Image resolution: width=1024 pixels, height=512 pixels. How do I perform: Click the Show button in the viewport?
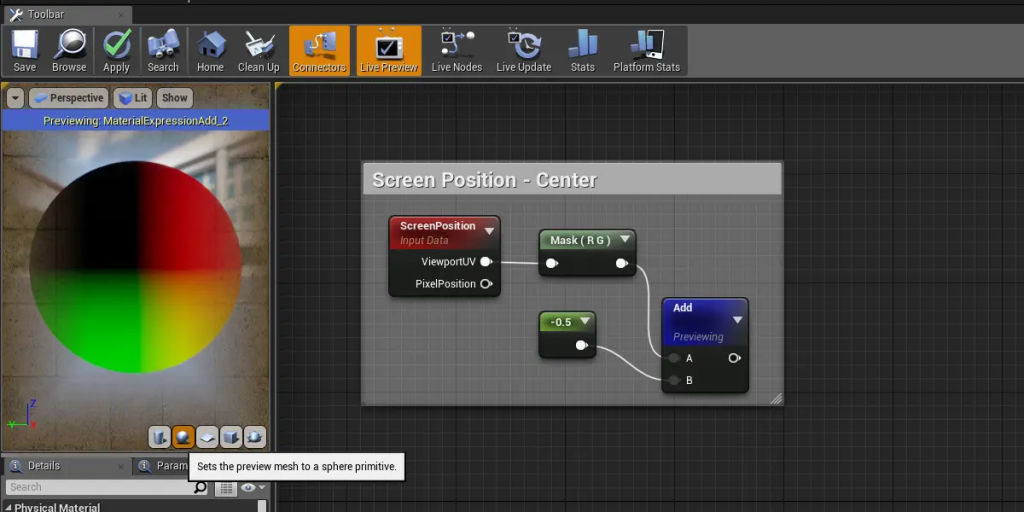[x=175, y=98]
